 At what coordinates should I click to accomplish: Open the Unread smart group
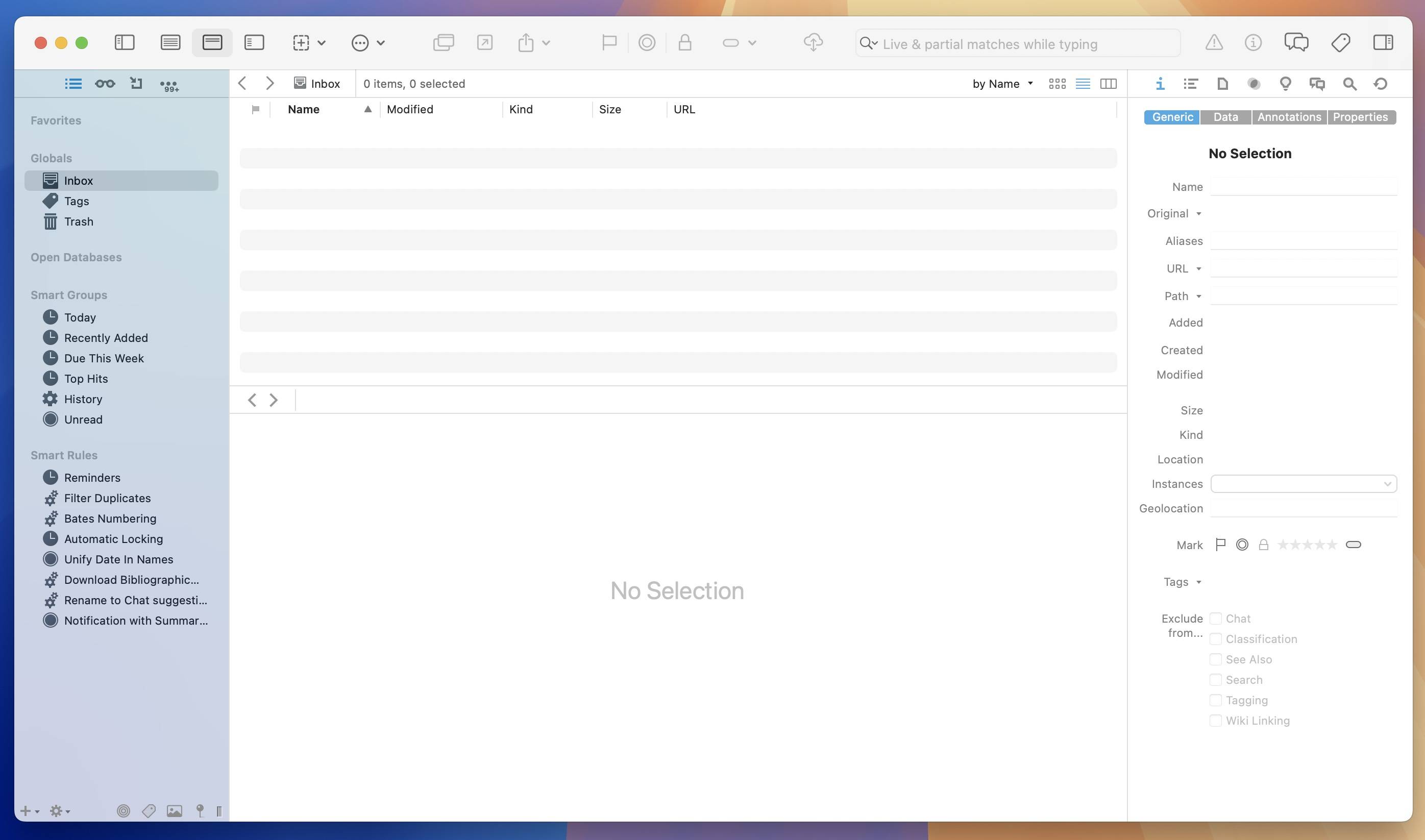click(83, 419)
